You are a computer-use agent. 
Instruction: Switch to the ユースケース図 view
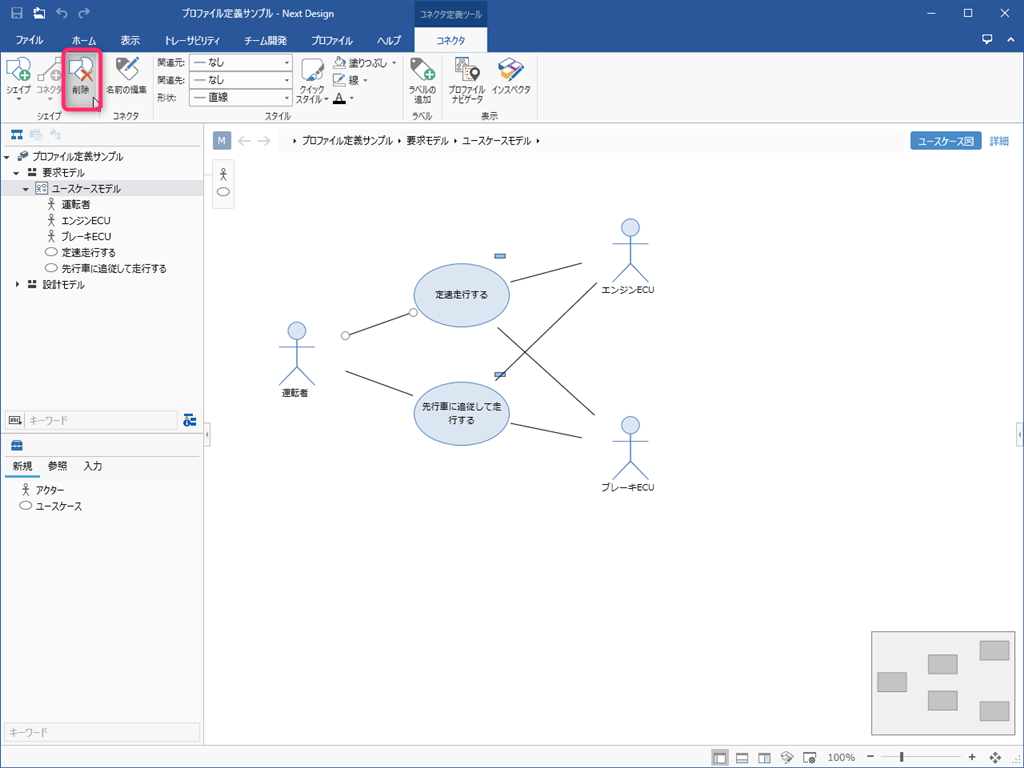pos(945,141)
